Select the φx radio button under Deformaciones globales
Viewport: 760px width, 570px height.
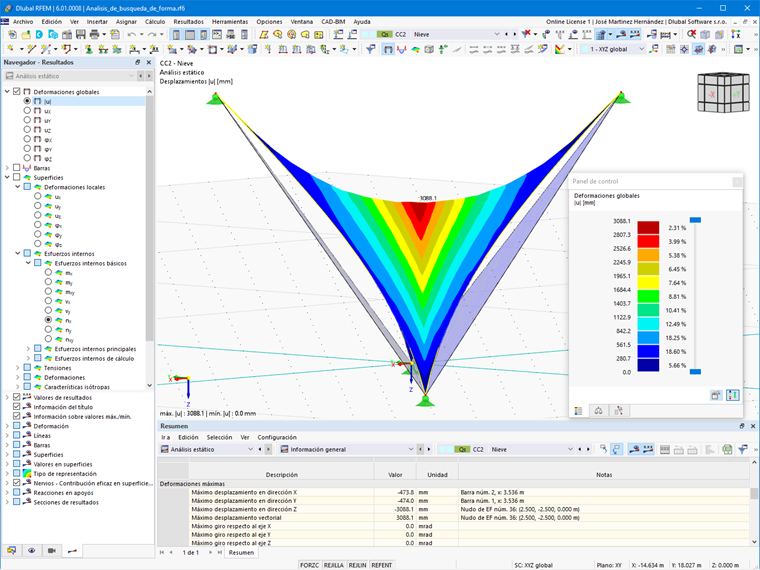27,139
